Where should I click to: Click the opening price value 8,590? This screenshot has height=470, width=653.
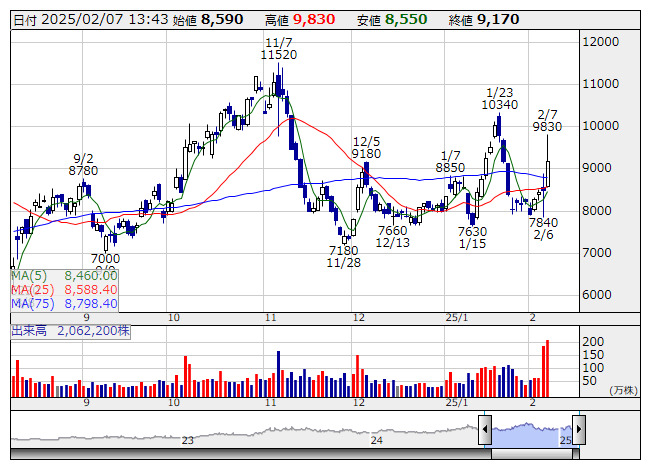click(222, 20)
